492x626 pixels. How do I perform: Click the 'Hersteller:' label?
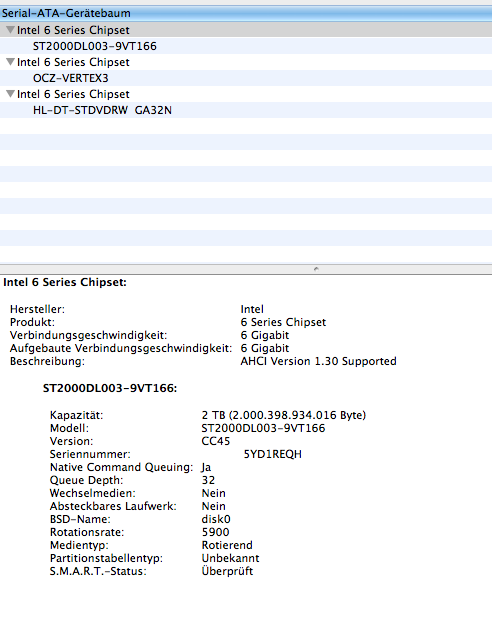(37, 309)
